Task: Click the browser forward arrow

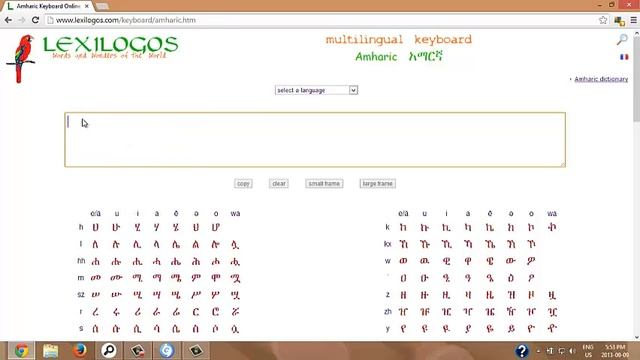Action: (x=22, y=20)
